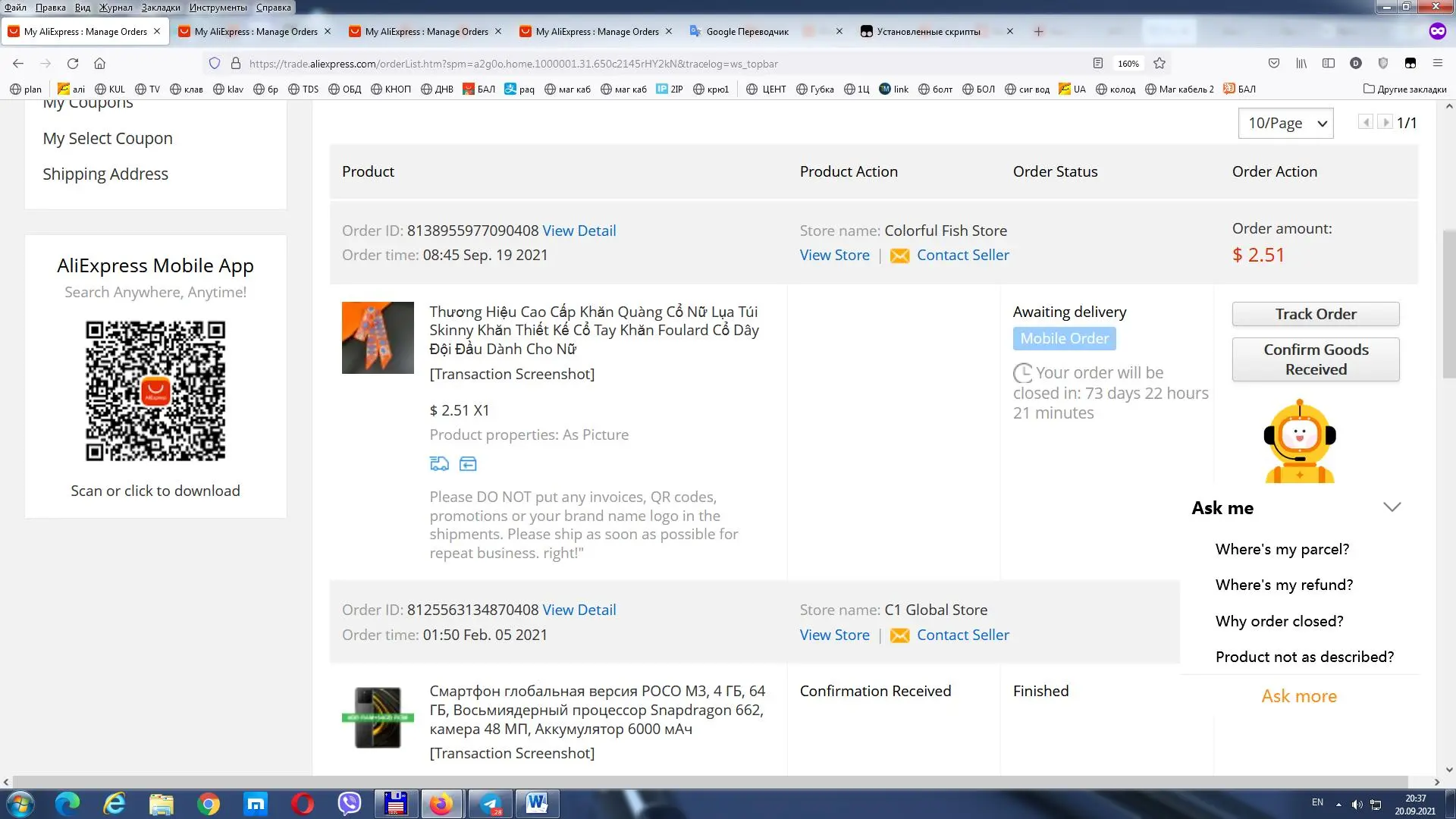1456x819 pixels.
Task: Show hidden system tray icons
Action: 1338,804
